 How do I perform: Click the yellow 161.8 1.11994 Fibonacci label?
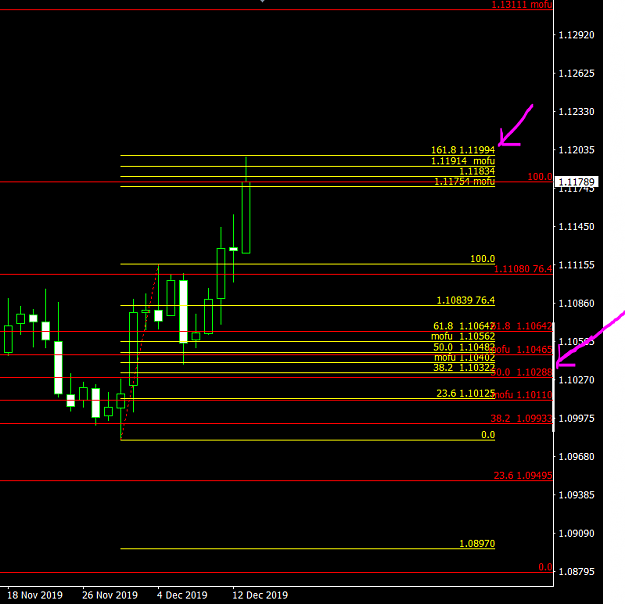(x=463, y=150)
